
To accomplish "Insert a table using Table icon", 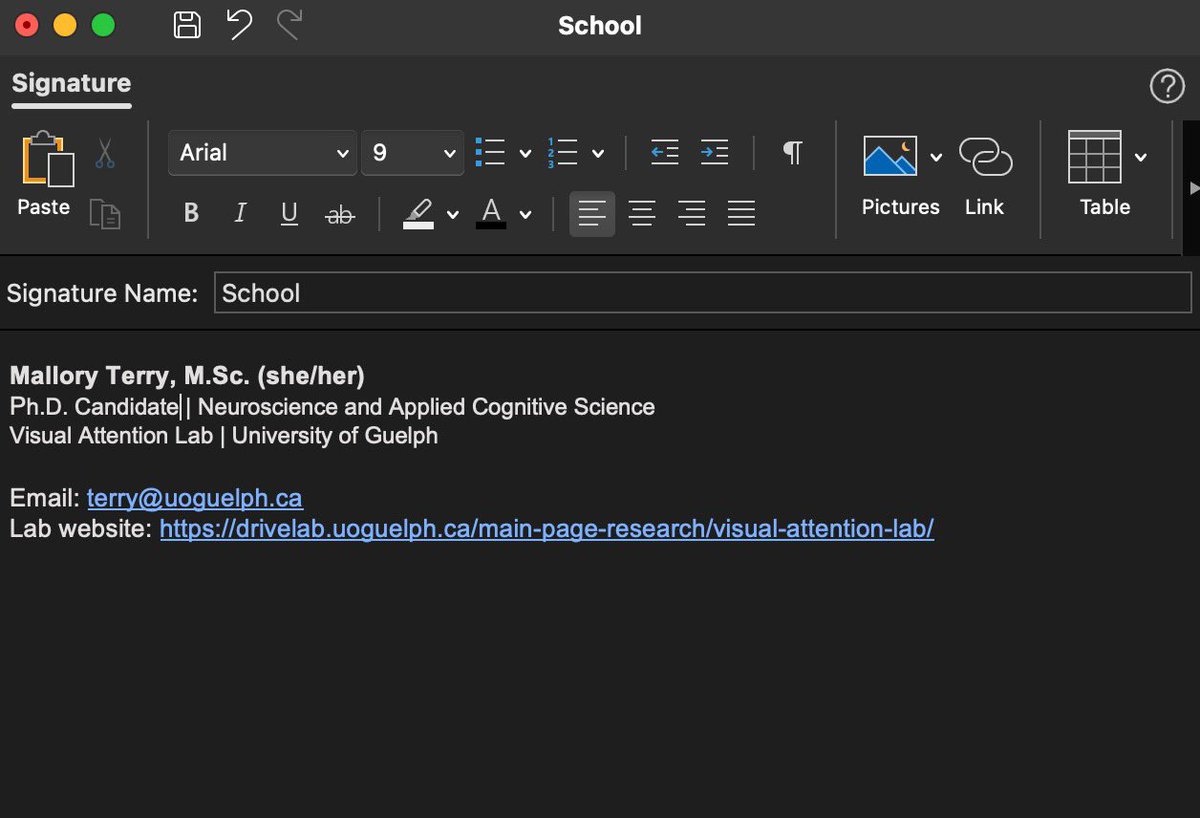I will (x=1094, y=157).
